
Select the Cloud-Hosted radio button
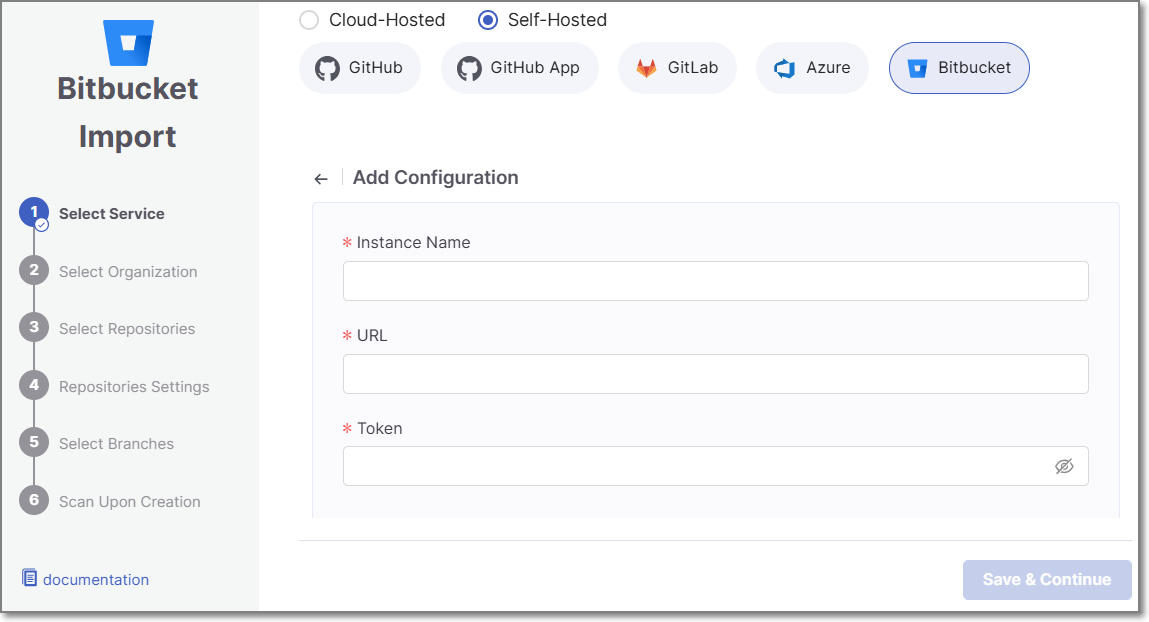pyautogui.click(x=310, y=20)
